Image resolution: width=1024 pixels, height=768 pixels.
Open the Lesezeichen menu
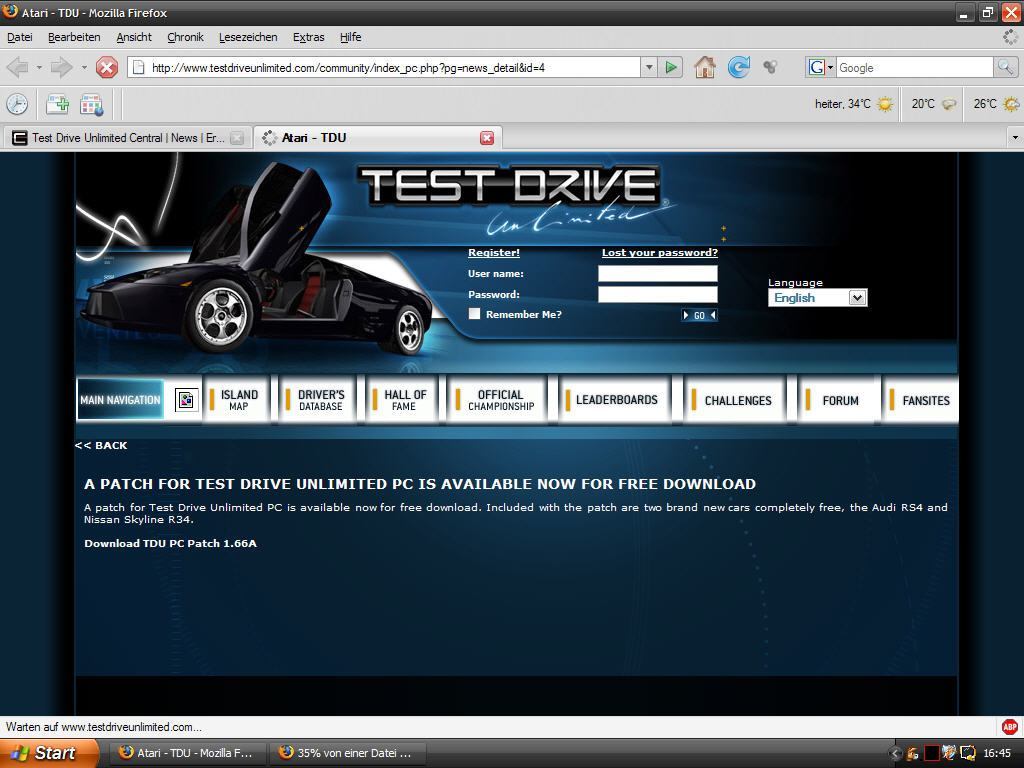pos(248,37)
